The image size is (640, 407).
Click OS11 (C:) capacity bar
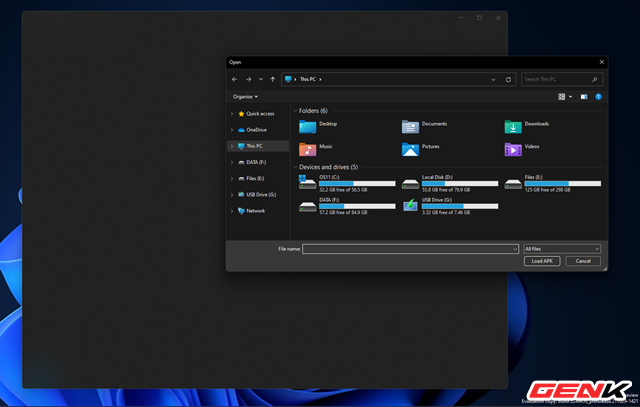pyautogui.click(x=357, y=184)
